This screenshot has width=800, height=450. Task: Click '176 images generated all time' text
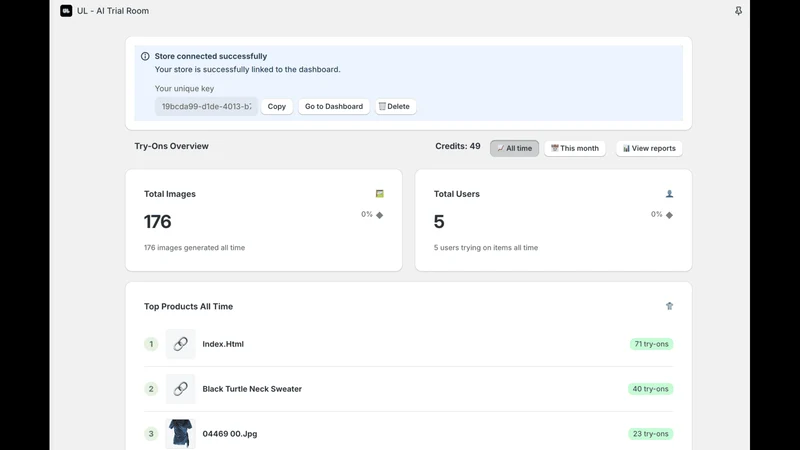pyautogui.click(x=194, y=247)
